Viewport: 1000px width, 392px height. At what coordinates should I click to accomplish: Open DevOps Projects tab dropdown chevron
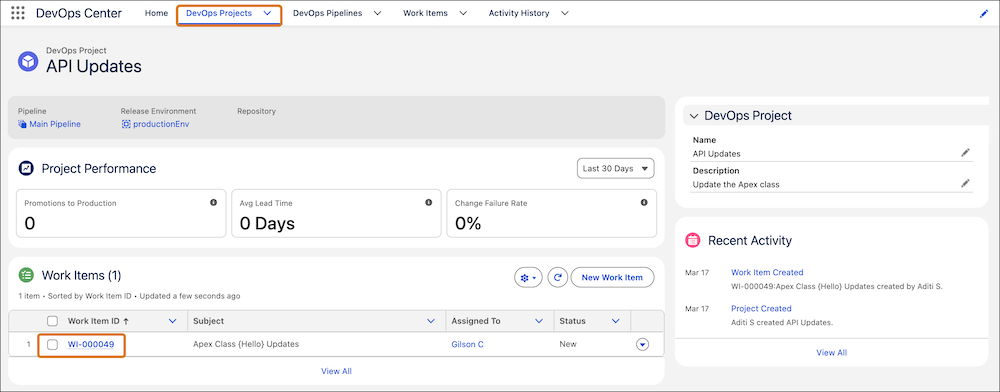point(267,13)
